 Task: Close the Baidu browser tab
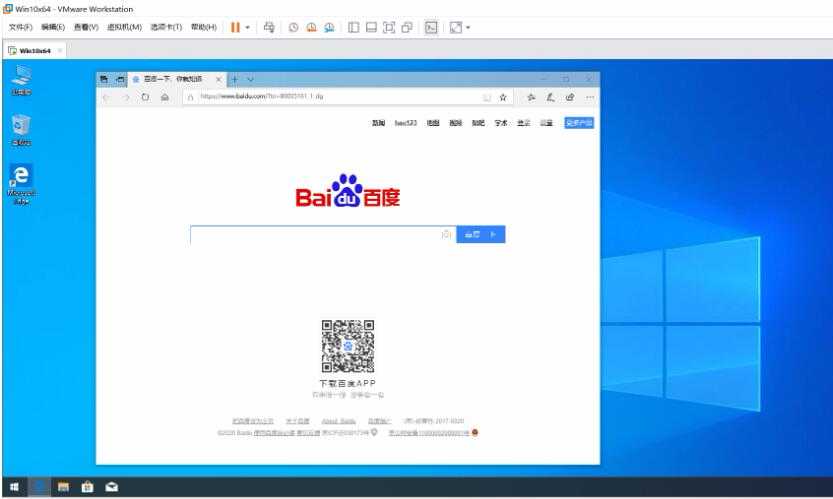pos(218,79)
